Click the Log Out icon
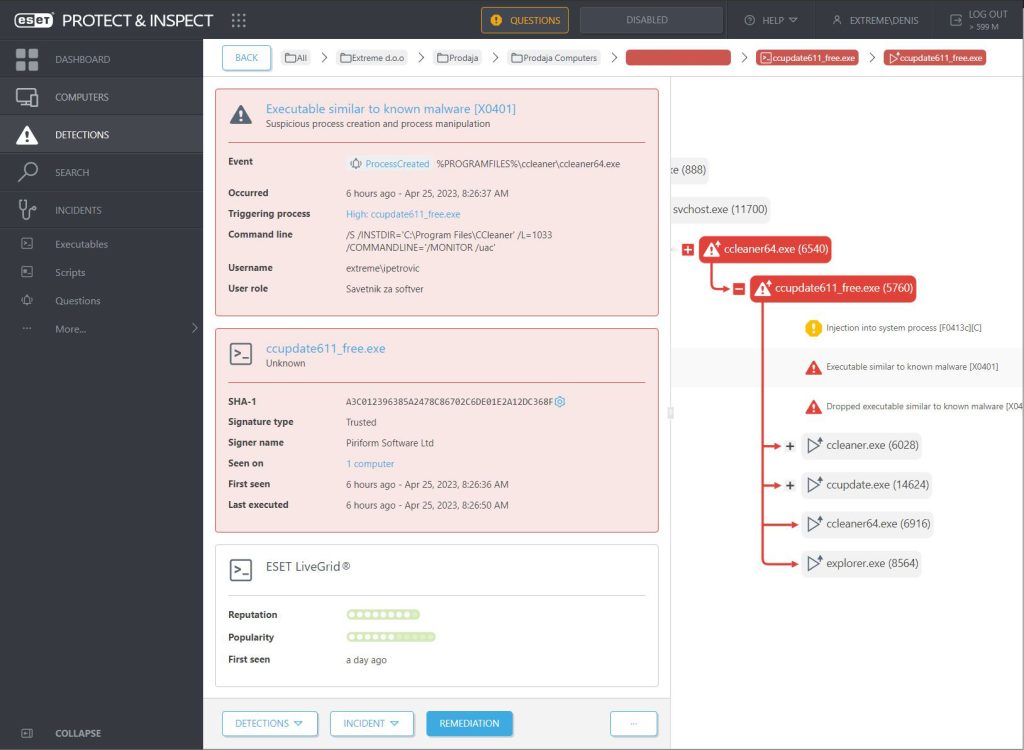 (x=954, y=20)
